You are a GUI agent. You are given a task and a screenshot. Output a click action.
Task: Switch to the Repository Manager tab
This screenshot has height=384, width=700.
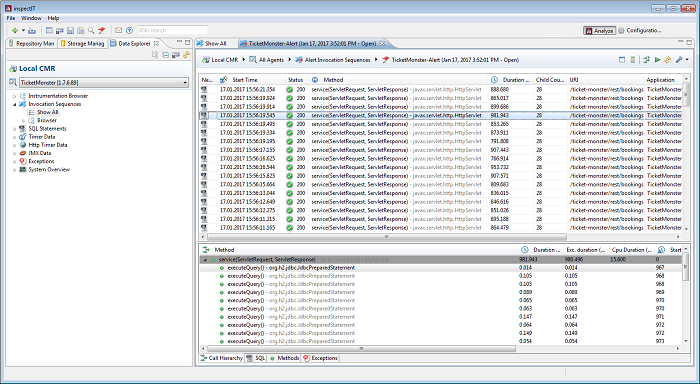click(31, 43)
